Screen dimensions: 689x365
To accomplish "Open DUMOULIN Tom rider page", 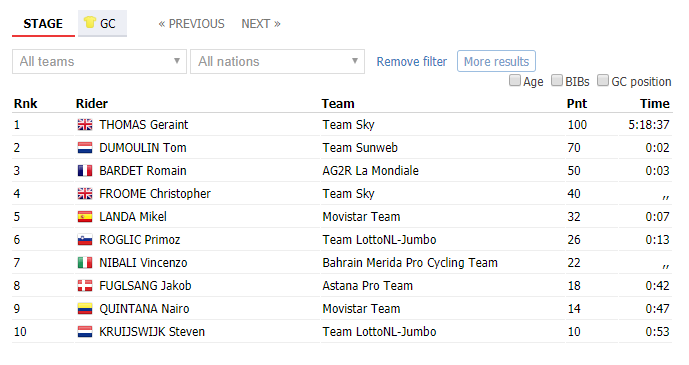I will click(x=143, y=148).
